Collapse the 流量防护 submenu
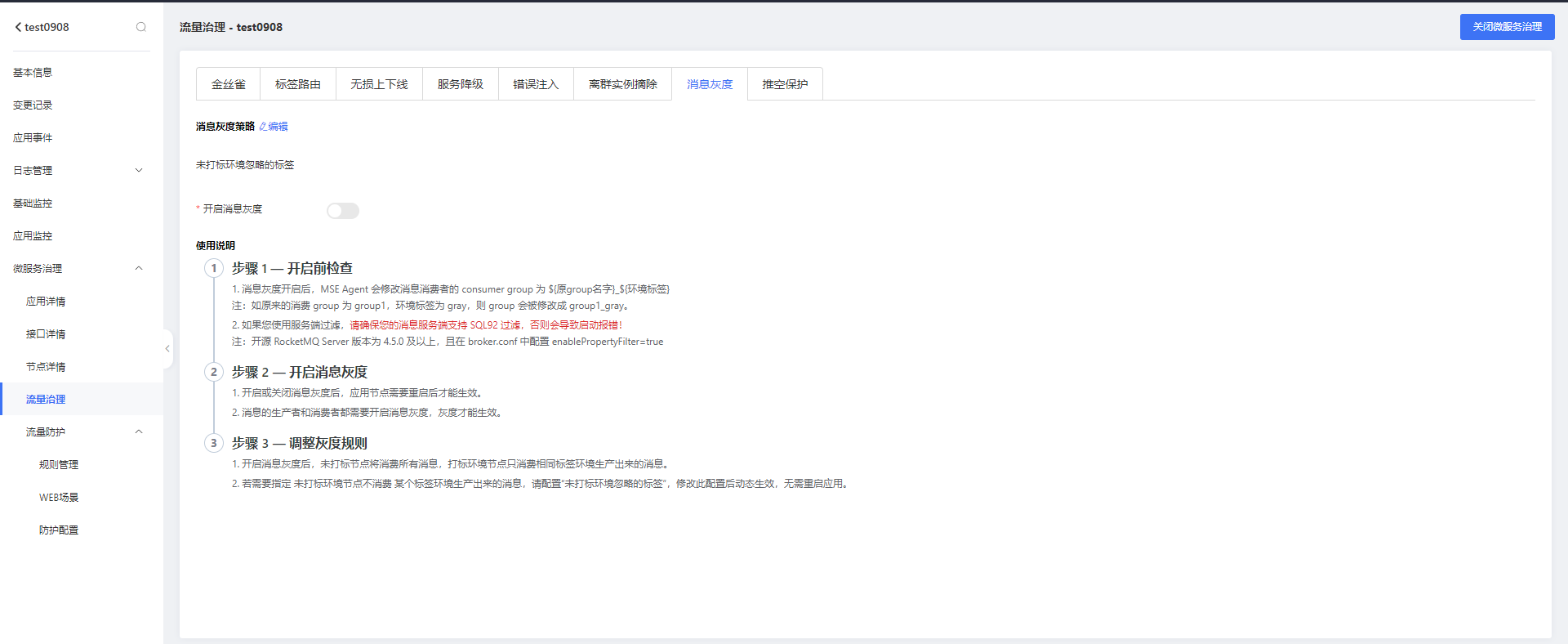Screen dimensions: 1568x644 click(x=139, y=432)
